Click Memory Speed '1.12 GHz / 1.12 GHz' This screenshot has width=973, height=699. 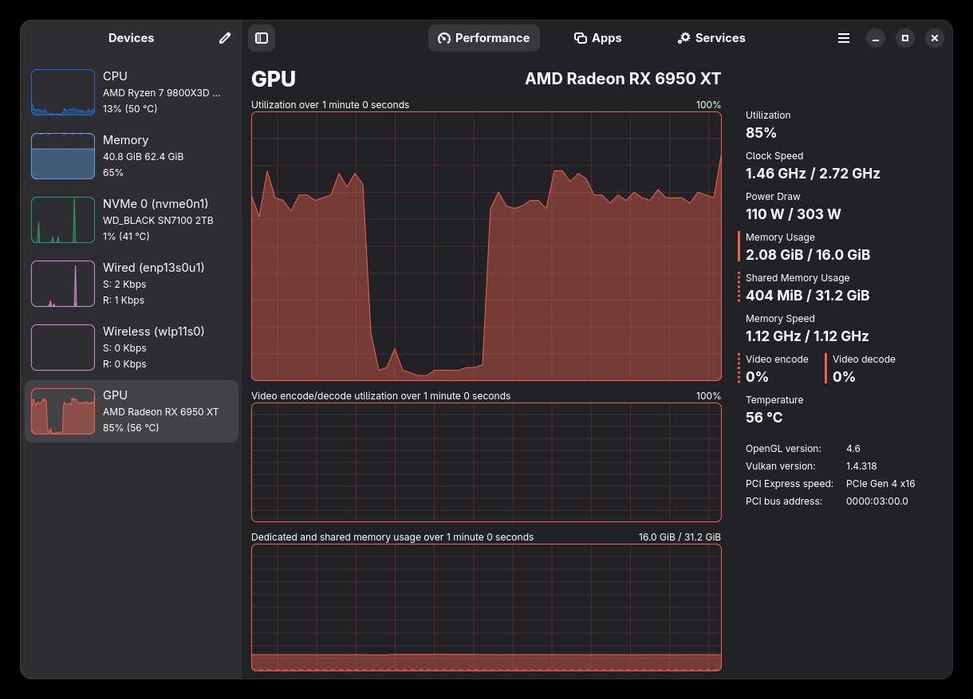[807, 336]
